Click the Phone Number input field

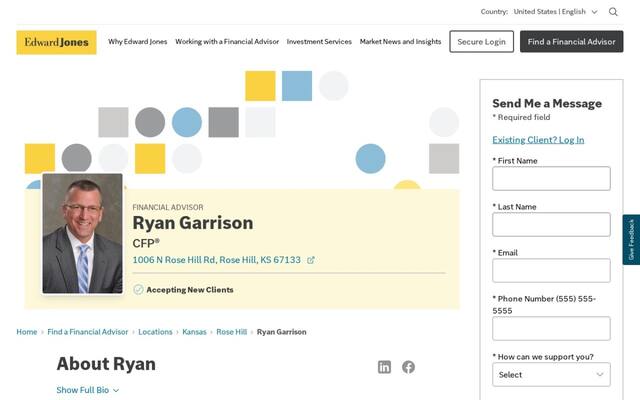click(x=551, y=328)
